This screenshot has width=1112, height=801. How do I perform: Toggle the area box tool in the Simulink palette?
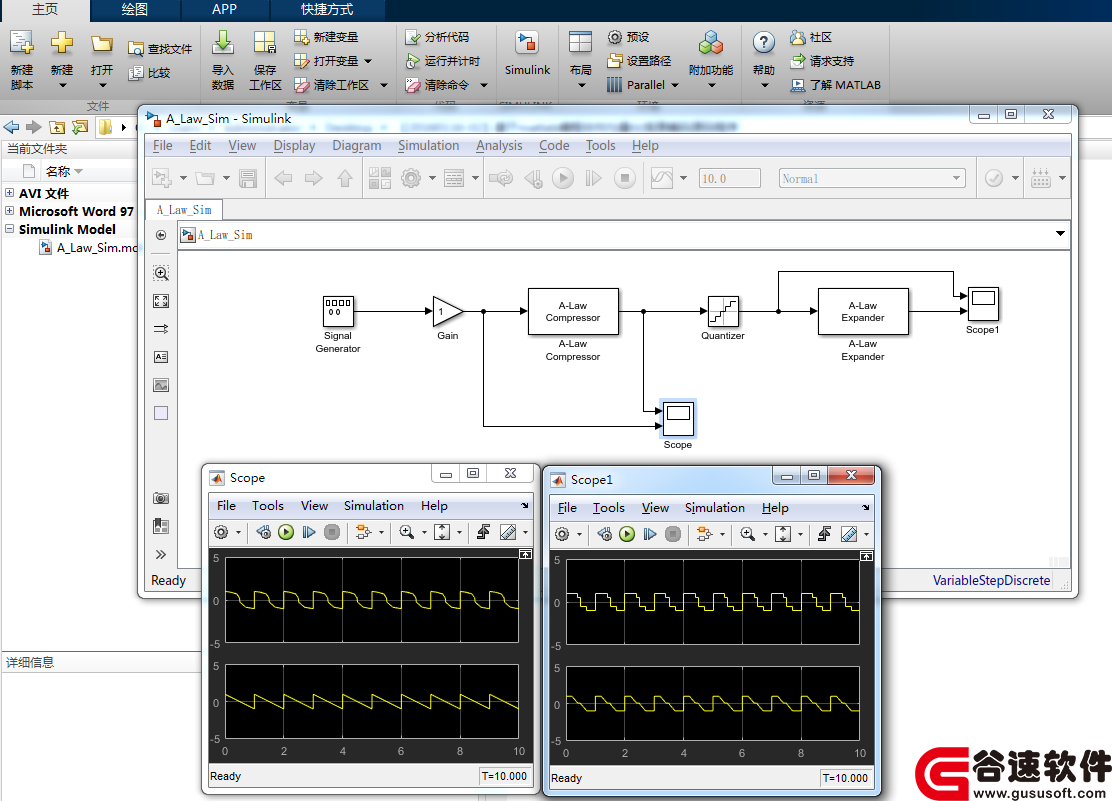161,413
